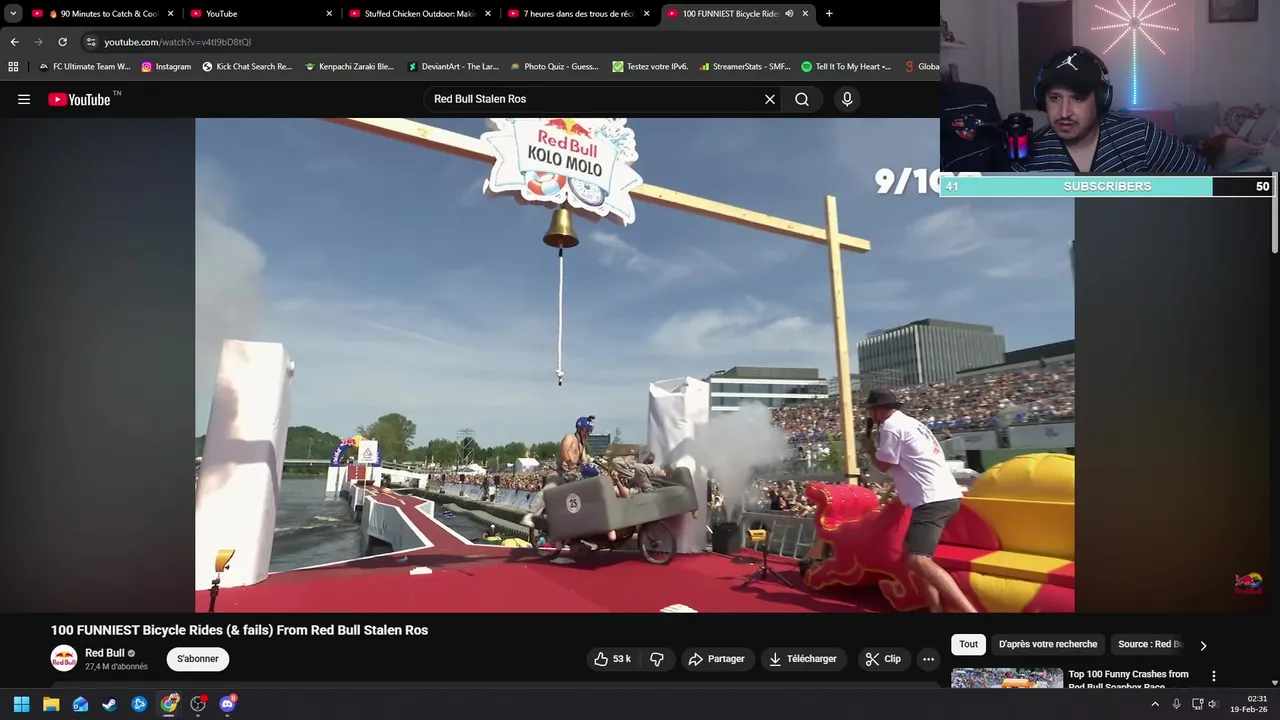The image size is (1280, 720).
Task: Dislike the video with thumbs down
Action: coord(657,659)
